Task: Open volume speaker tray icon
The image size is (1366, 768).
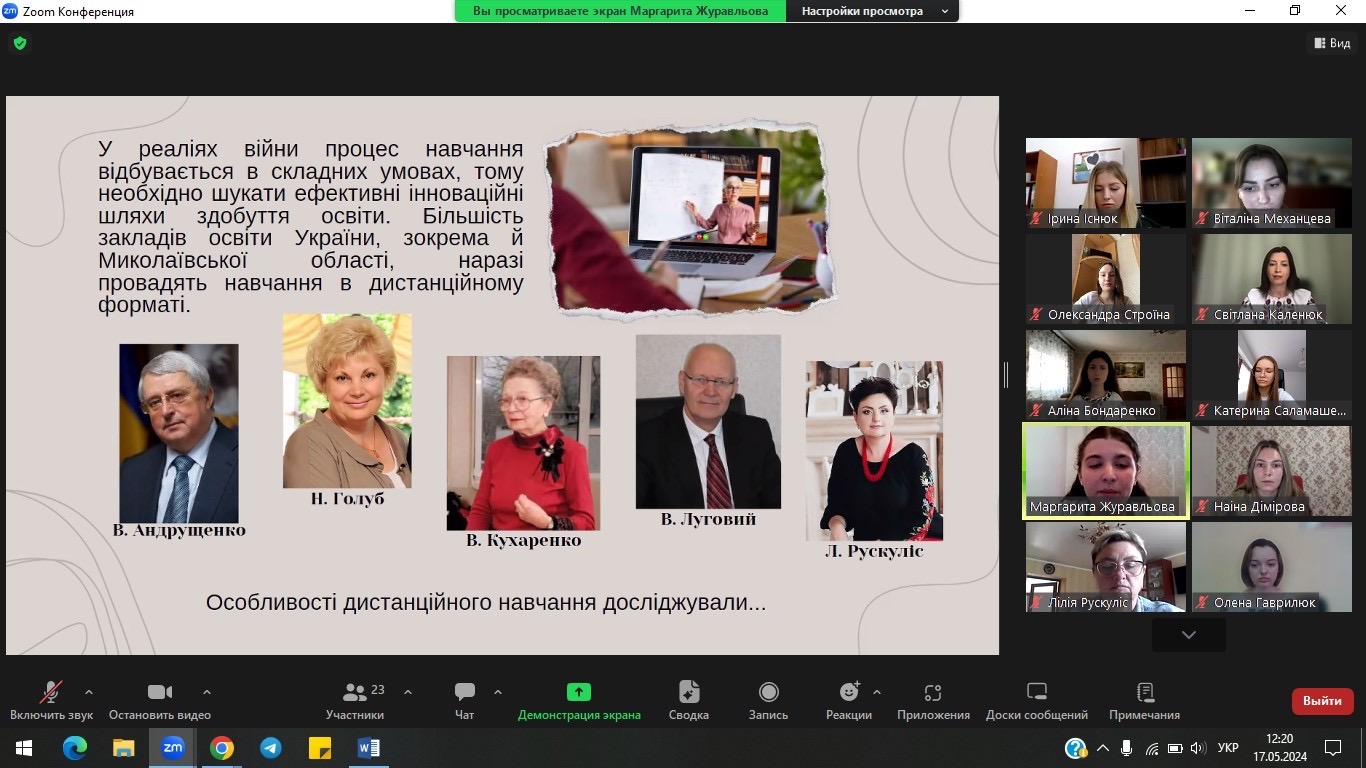Action: point(1198,748)
